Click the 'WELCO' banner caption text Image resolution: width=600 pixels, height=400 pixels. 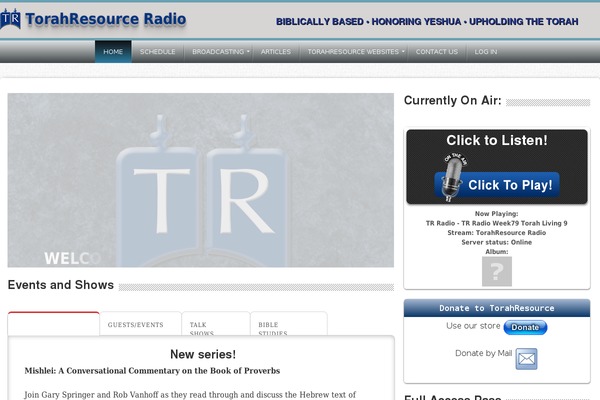73,258
